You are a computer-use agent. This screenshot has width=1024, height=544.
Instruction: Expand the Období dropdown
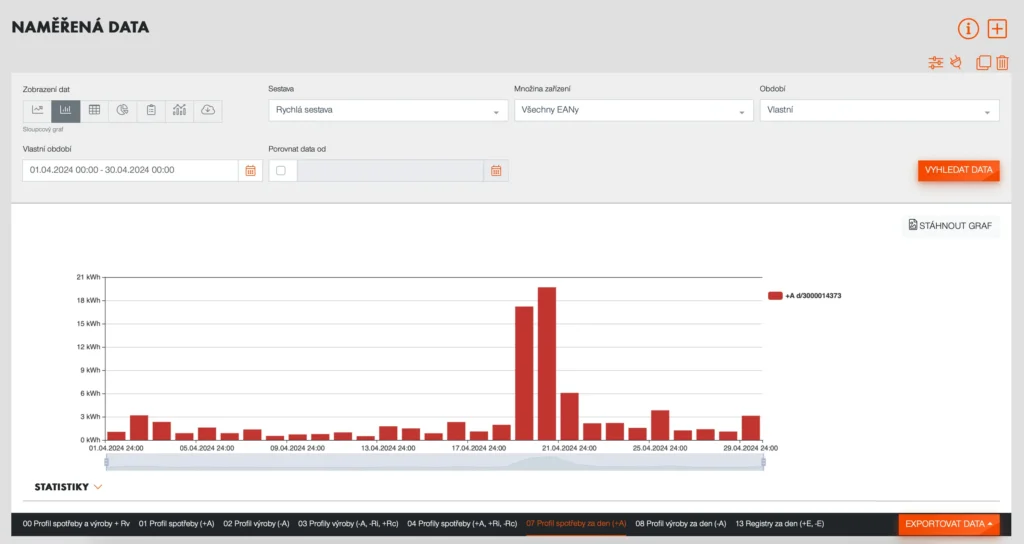pos(879,110)
